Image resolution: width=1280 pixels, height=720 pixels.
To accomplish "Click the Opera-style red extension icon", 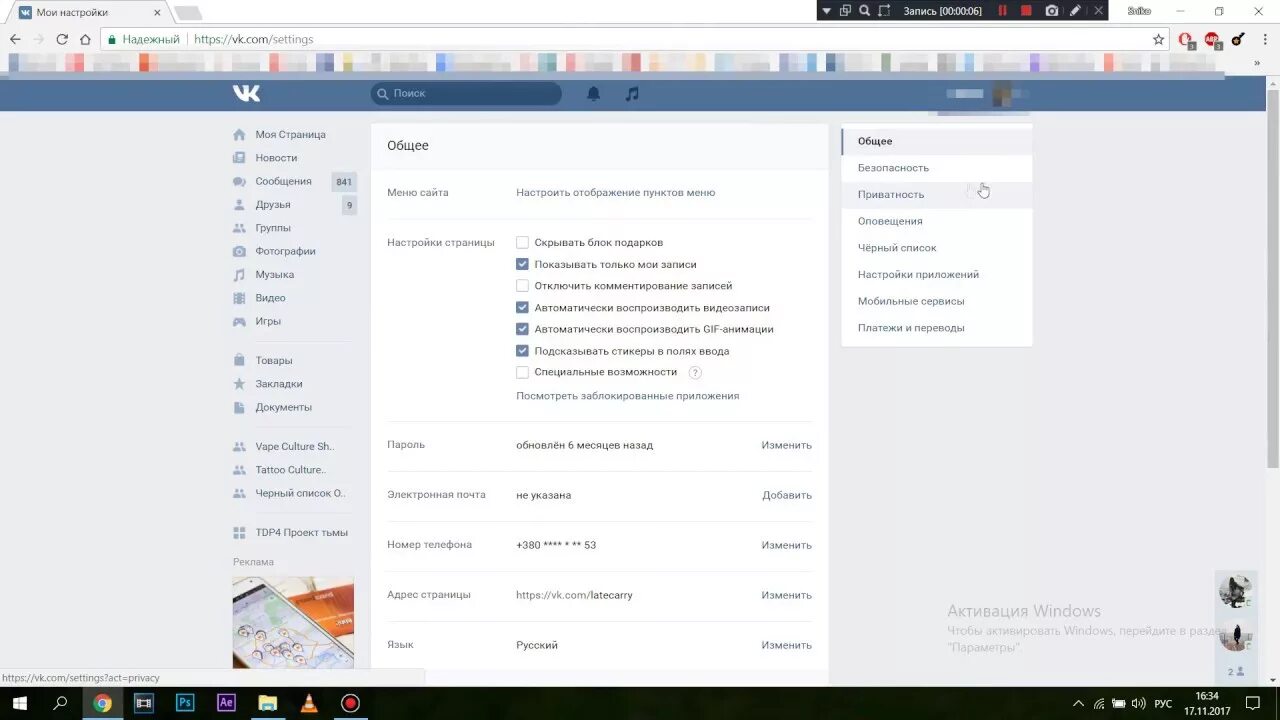I will 1186,39.
